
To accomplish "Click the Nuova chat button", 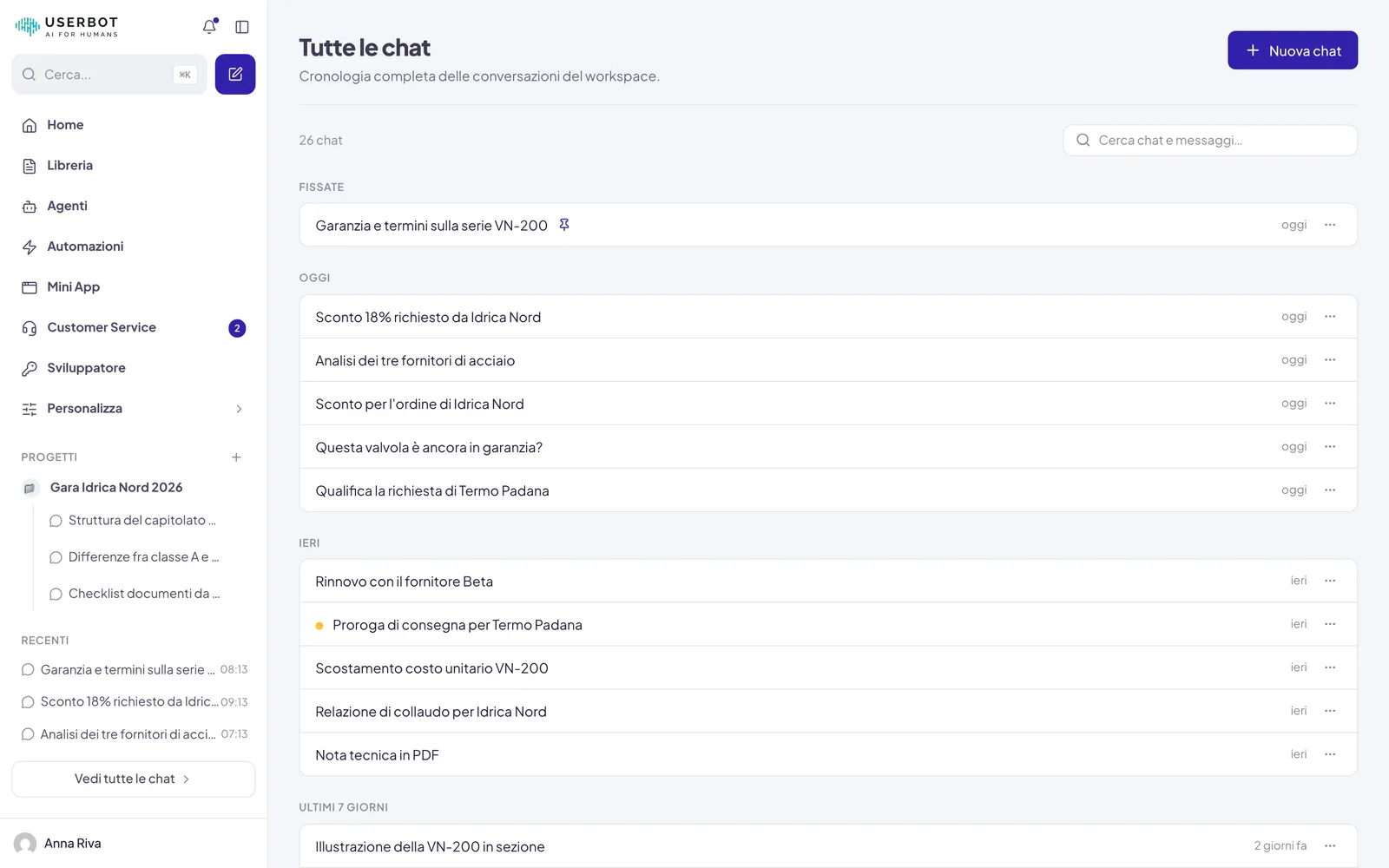I will 1293,50.
